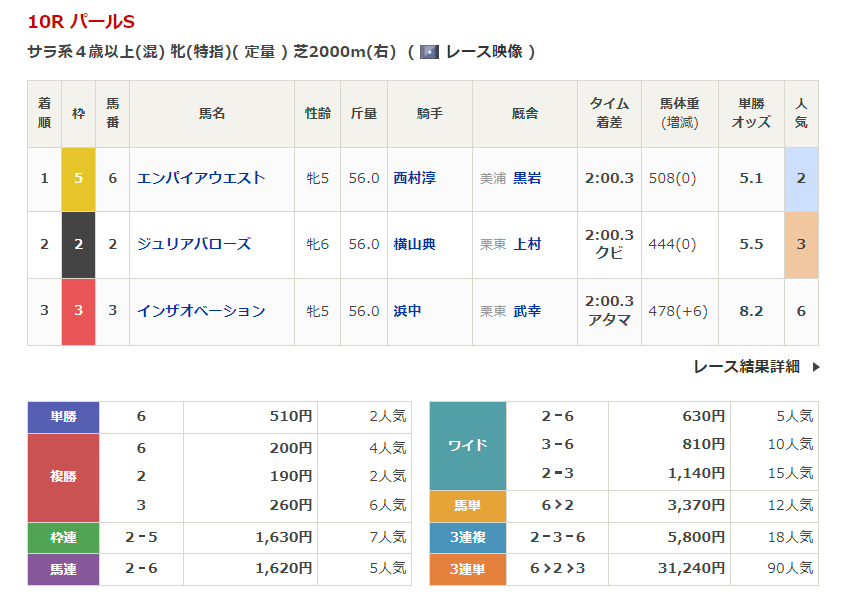The image size is (842, 598).
Task: Select jockey 西村淳
Action: 414,178
